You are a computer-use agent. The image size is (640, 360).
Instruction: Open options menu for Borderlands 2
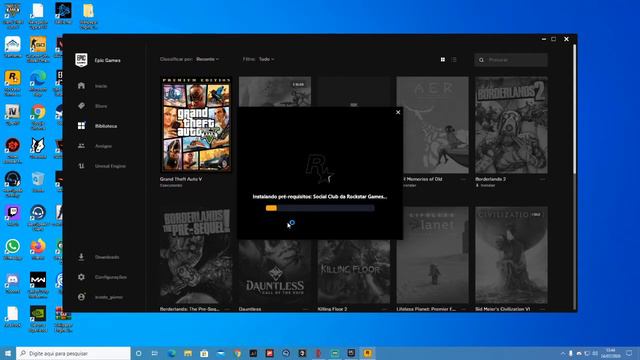pyautogui.click(x=542, y=179)
